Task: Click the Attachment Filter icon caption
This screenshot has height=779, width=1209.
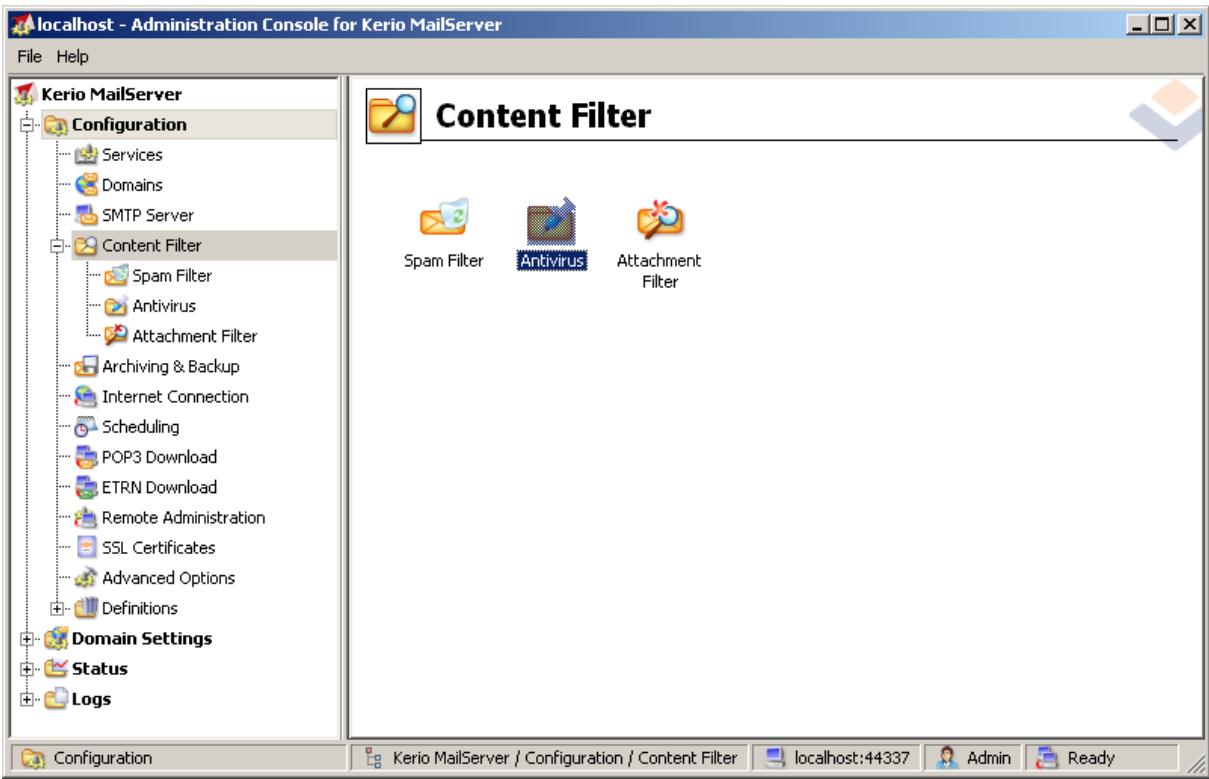Action: coord(659,271)
